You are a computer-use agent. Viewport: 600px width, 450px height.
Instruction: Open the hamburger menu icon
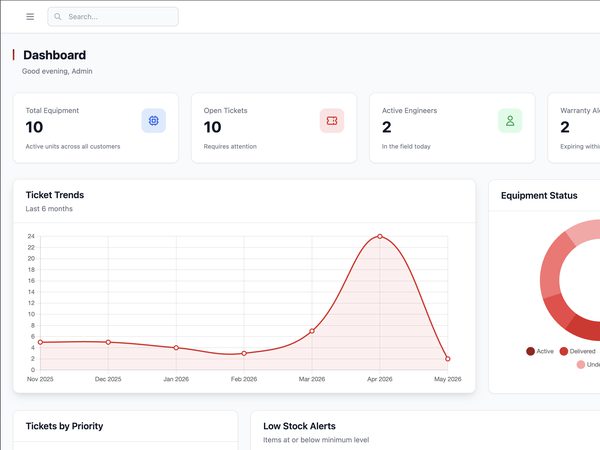point(30,16)
